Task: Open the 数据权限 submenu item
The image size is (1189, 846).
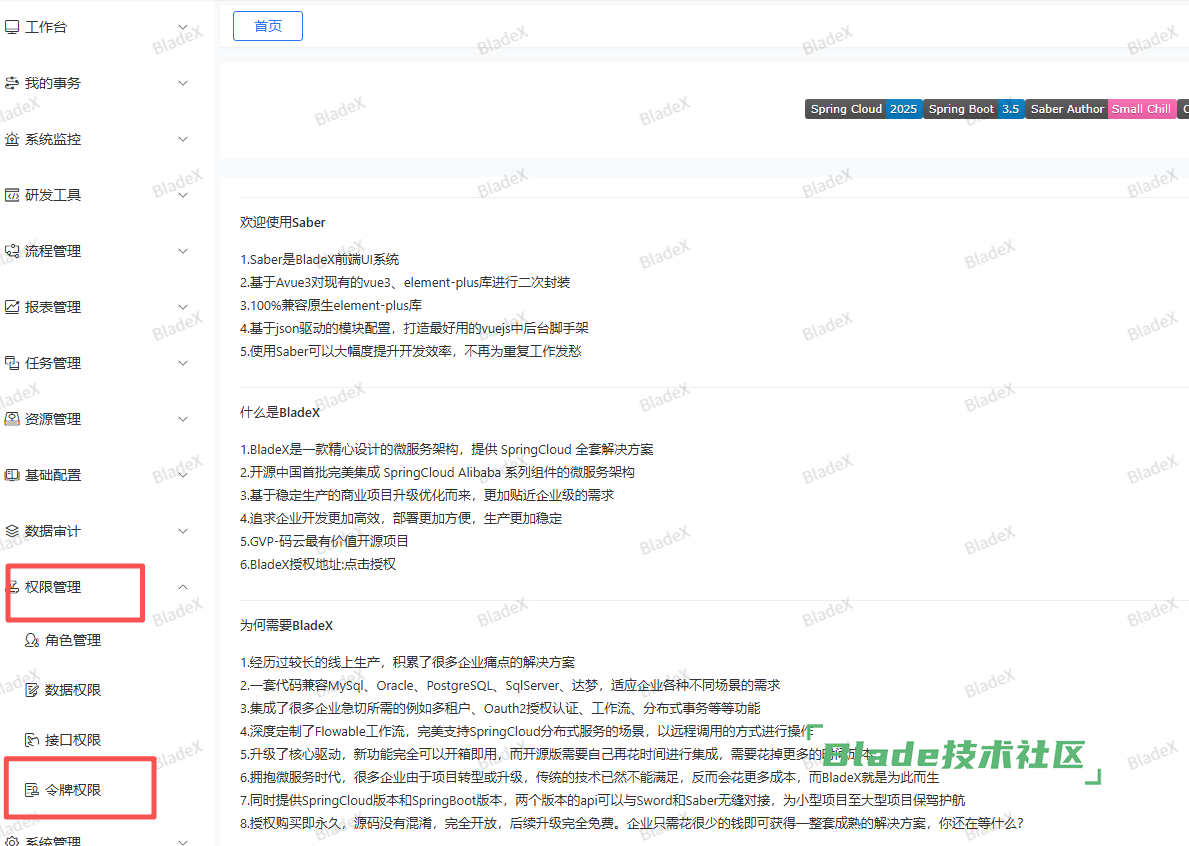Action: [x=72, y=690]
